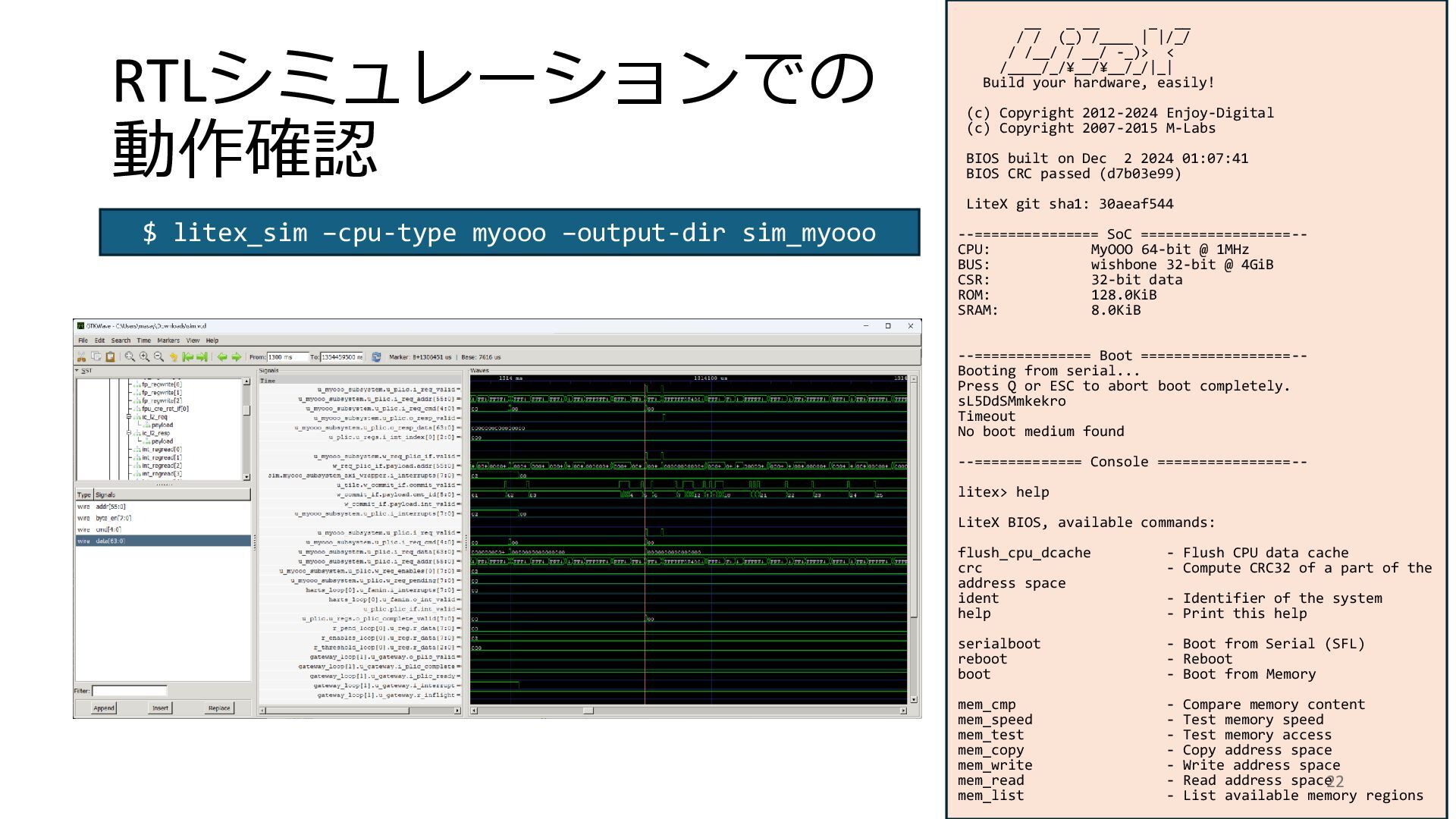Click the Zoom Out magnifier icon
Viewport: 1456px width, 819px height.
pyautogui.click(x=158, y=356)
